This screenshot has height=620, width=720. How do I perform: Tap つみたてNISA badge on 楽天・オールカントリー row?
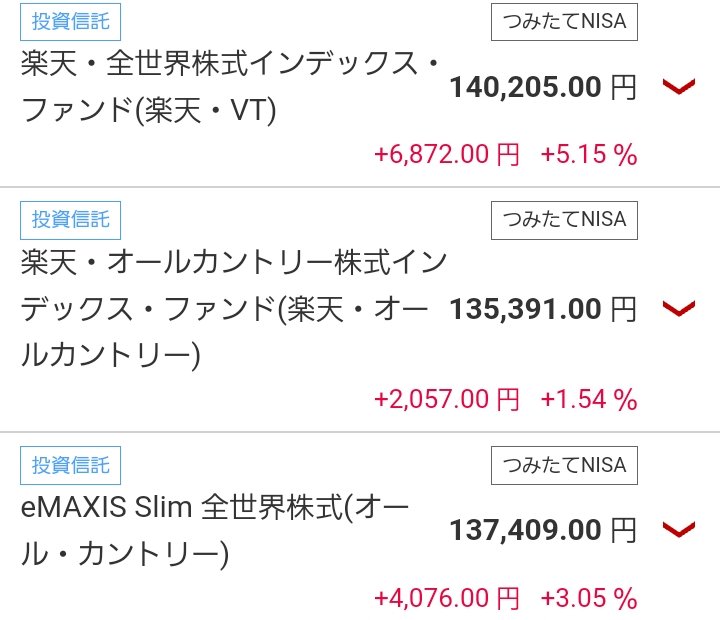[564, 219]
